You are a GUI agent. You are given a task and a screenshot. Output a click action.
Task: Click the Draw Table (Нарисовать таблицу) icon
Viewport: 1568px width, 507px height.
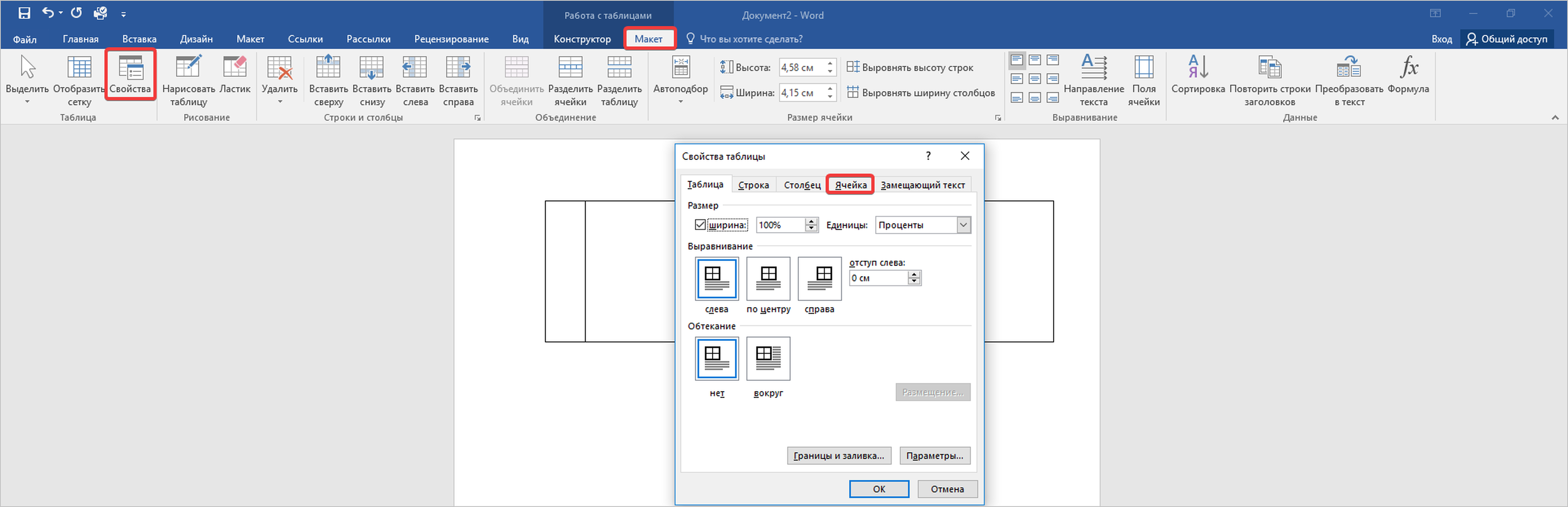[188, 67]
